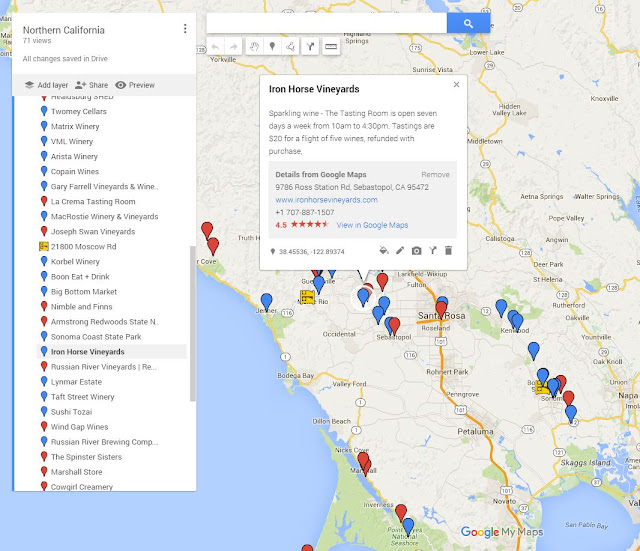Select the add directions tool
This screenshot has height=551, width=640.
click(310, 47)
